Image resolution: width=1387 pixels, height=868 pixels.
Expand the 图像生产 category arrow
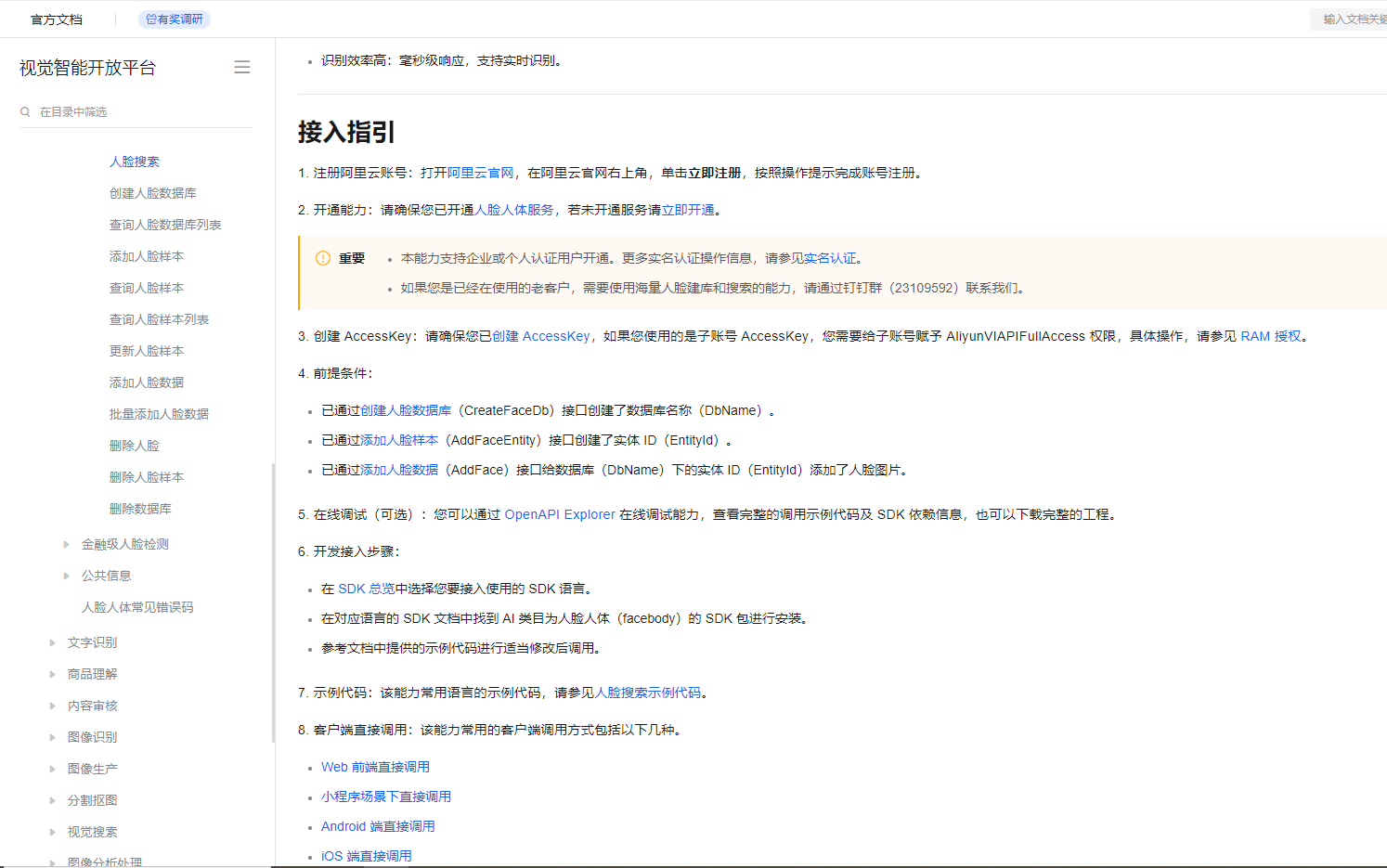[52, 769]
